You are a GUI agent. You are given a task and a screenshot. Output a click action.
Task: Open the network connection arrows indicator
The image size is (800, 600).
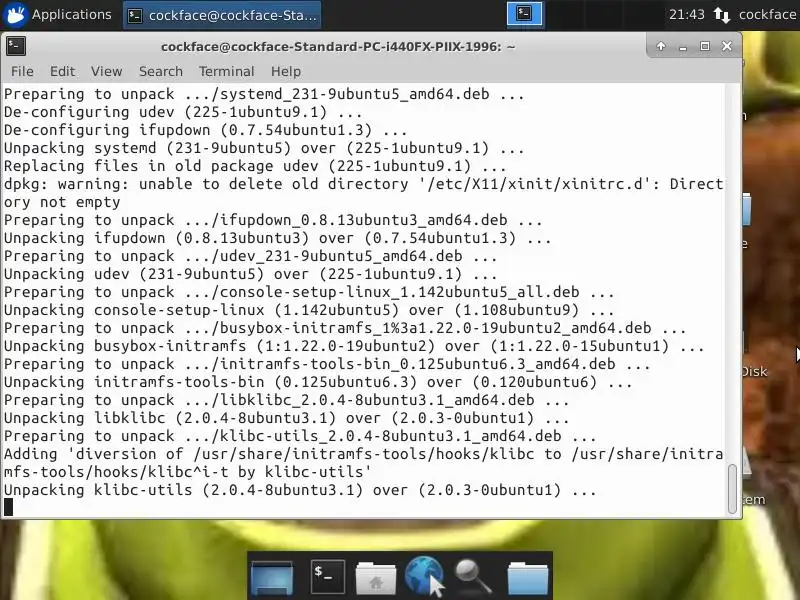tap(721, 14)
